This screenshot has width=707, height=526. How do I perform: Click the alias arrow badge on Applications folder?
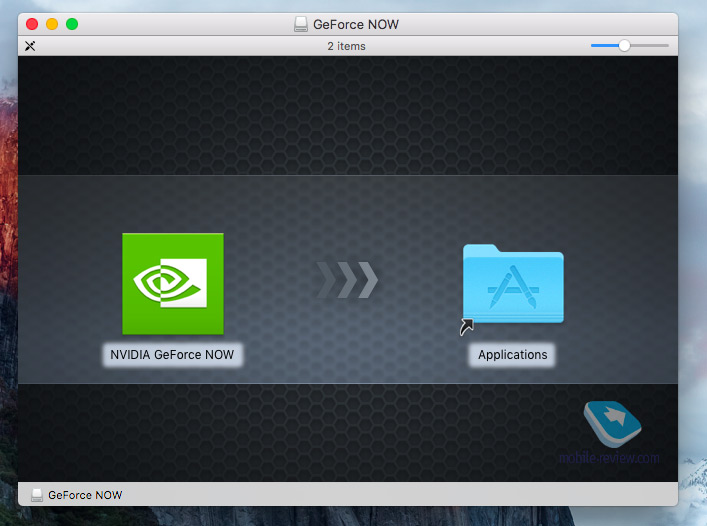[466, 326]
